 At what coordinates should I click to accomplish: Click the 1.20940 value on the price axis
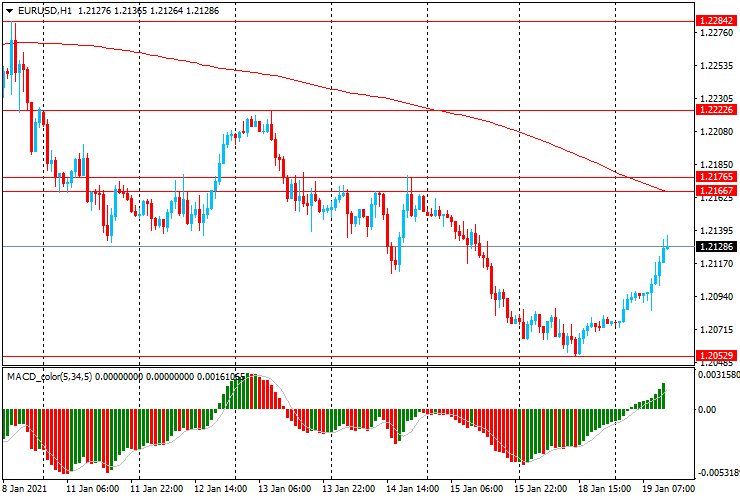(x=717, y=297)
